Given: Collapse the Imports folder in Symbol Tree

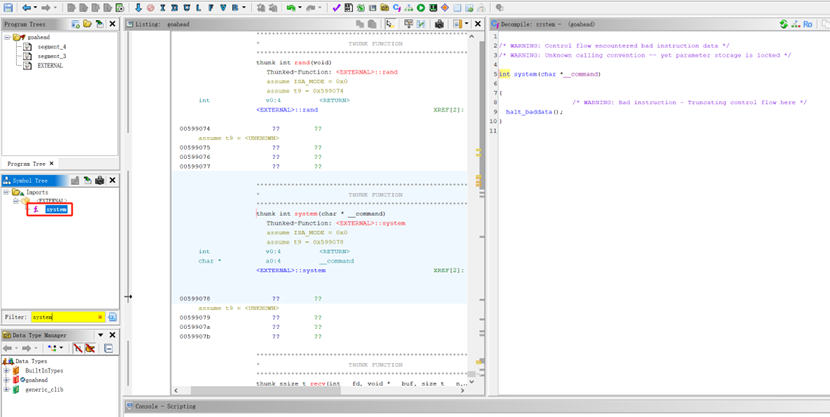Looking at the screenshot, I should pos(7,192).
